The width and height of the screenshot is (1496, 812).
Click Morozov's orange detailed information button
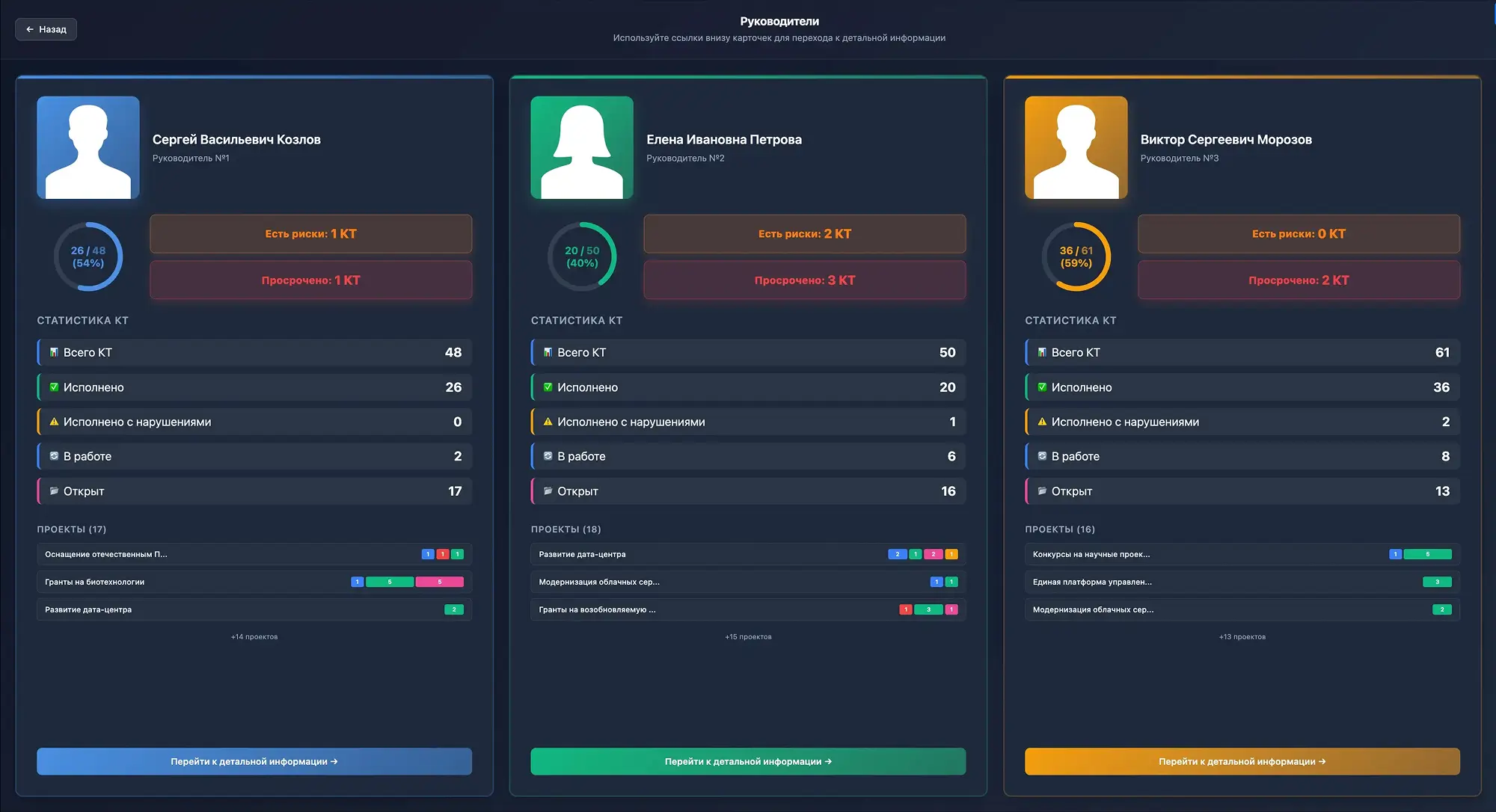(1242, 761)
